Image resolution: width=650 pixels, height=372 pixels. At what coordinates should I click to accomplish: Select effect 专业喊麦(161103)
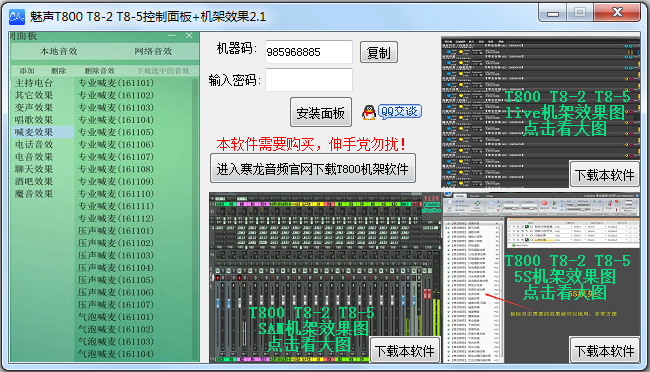point(116,107)
